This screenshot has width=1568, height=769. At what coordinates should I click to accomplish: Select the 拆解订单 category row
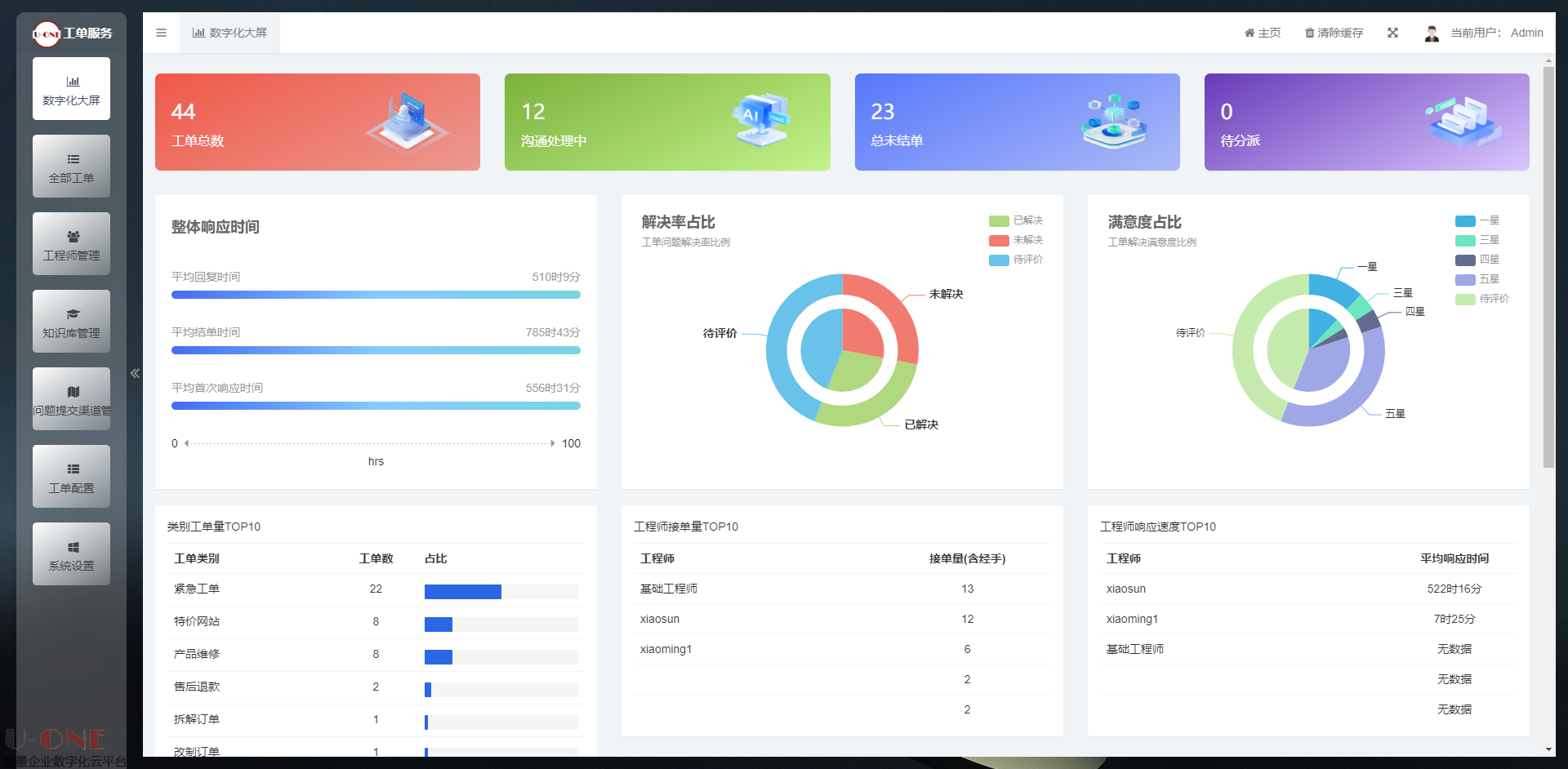(x=376, y=720)
